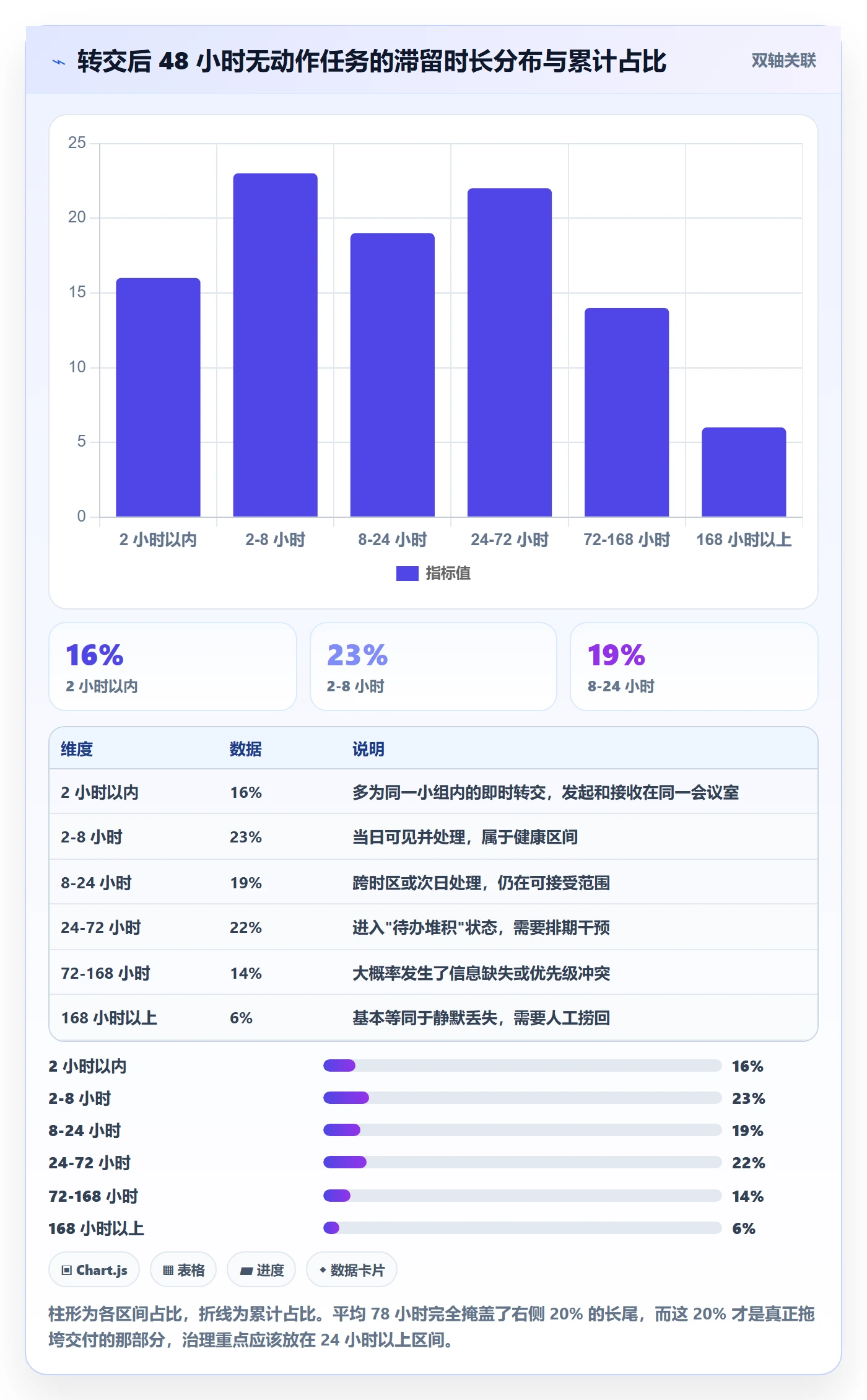
Task: Click the 8-24 小时 progress bar
Action: [x=522, y=1130]
